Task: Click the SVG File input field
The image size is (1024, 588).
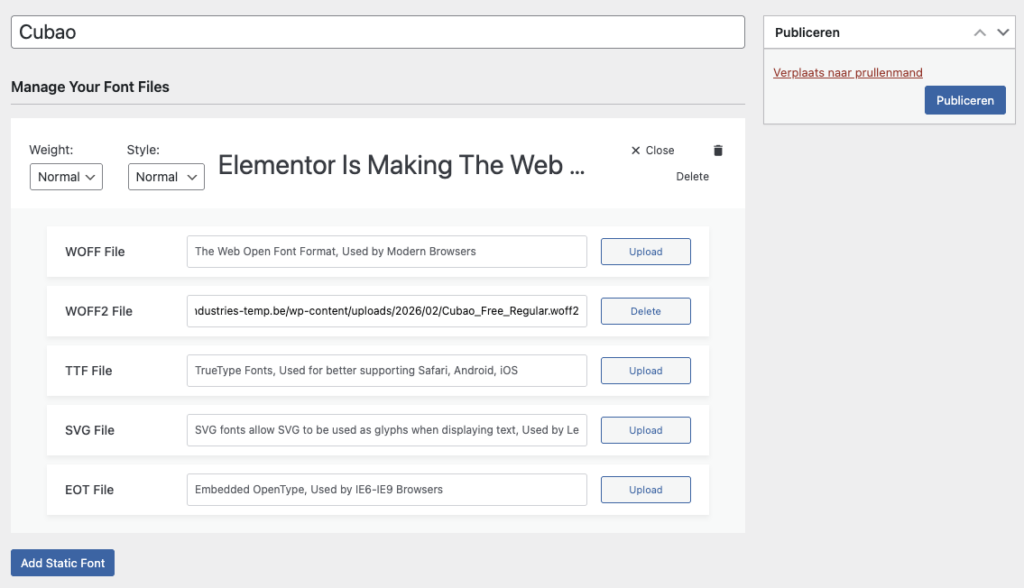Action: pyautogui.click(x=386, y=430)
